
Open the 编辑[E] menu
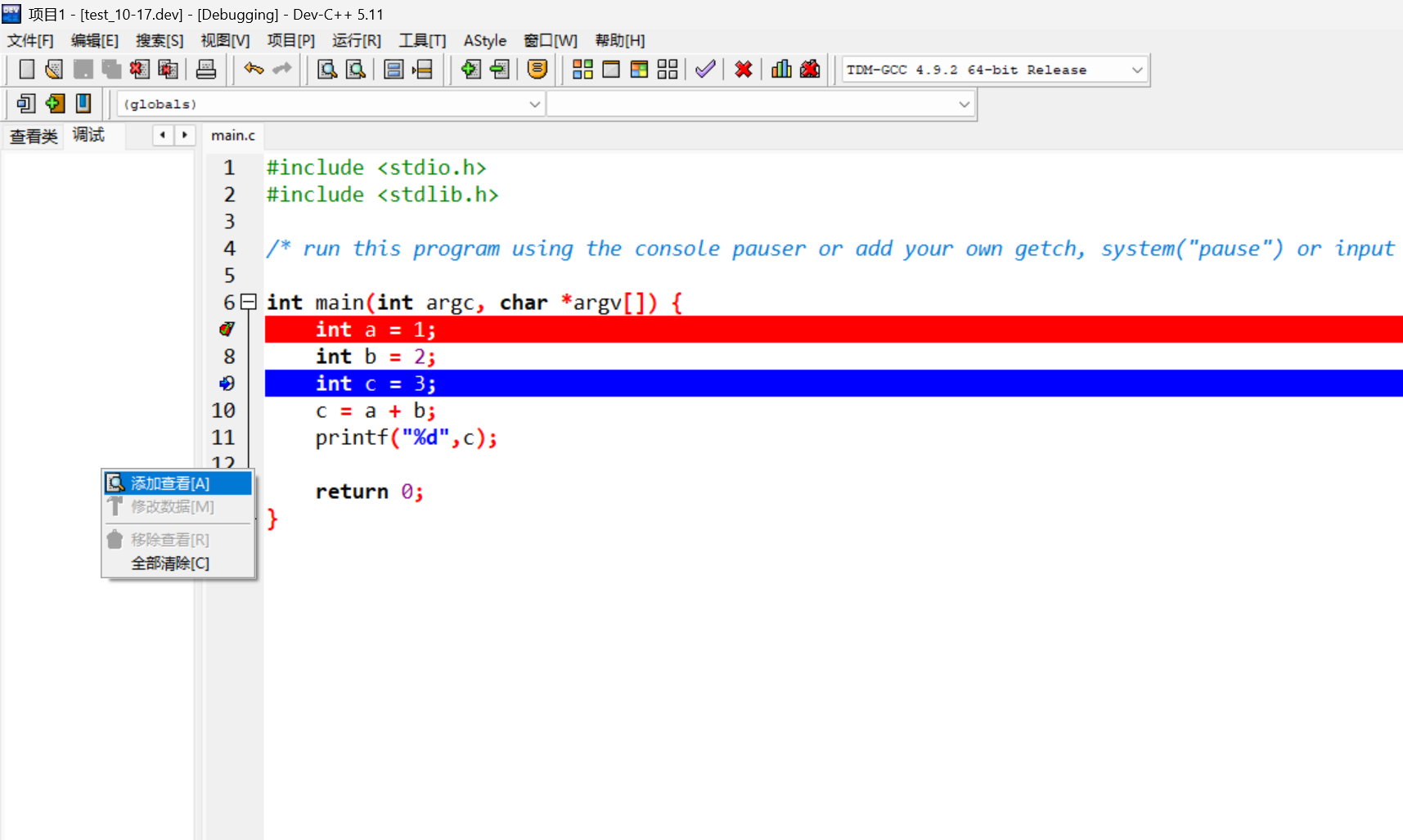tap(95, 41)
